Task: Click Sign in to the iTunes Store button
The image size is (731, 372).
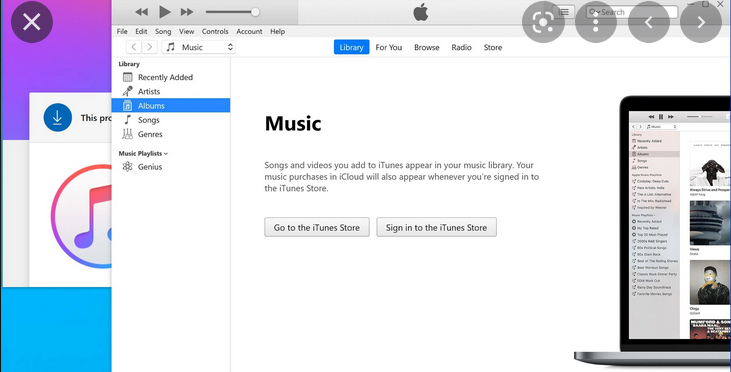Action: point(436,227)
